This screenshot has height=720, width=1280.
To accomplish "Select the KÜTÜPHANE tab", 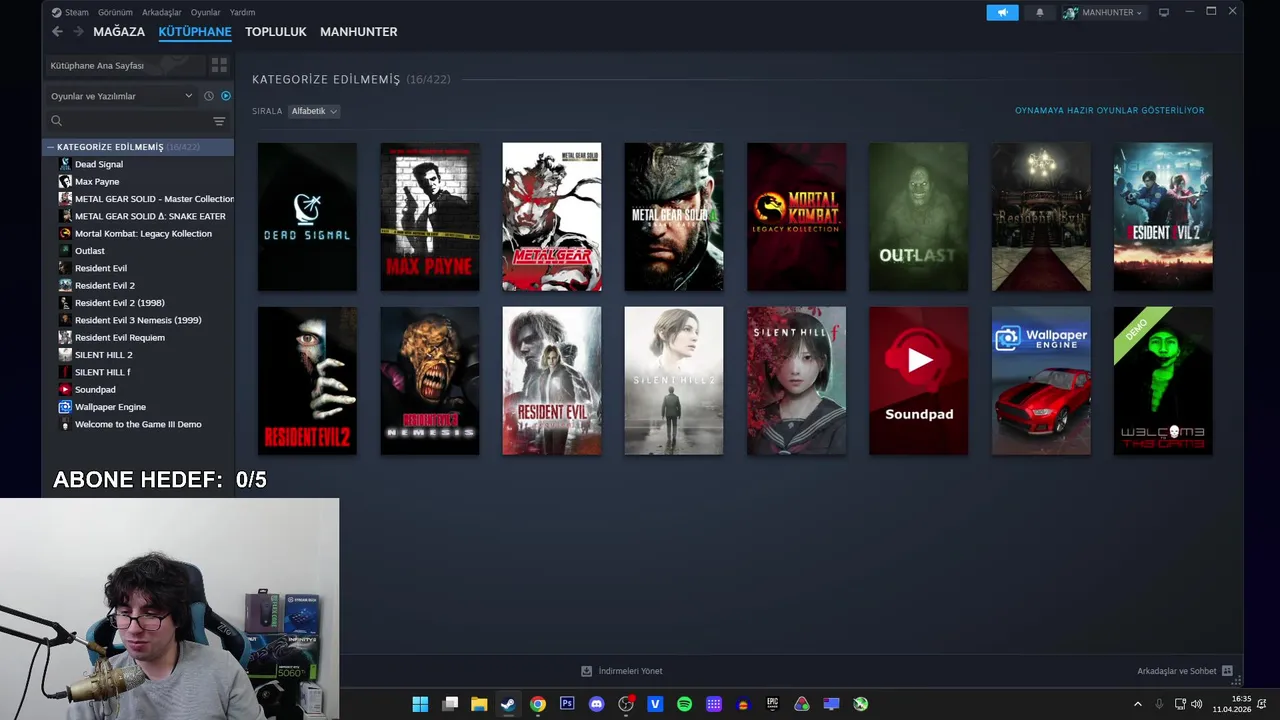I will 195,32.
